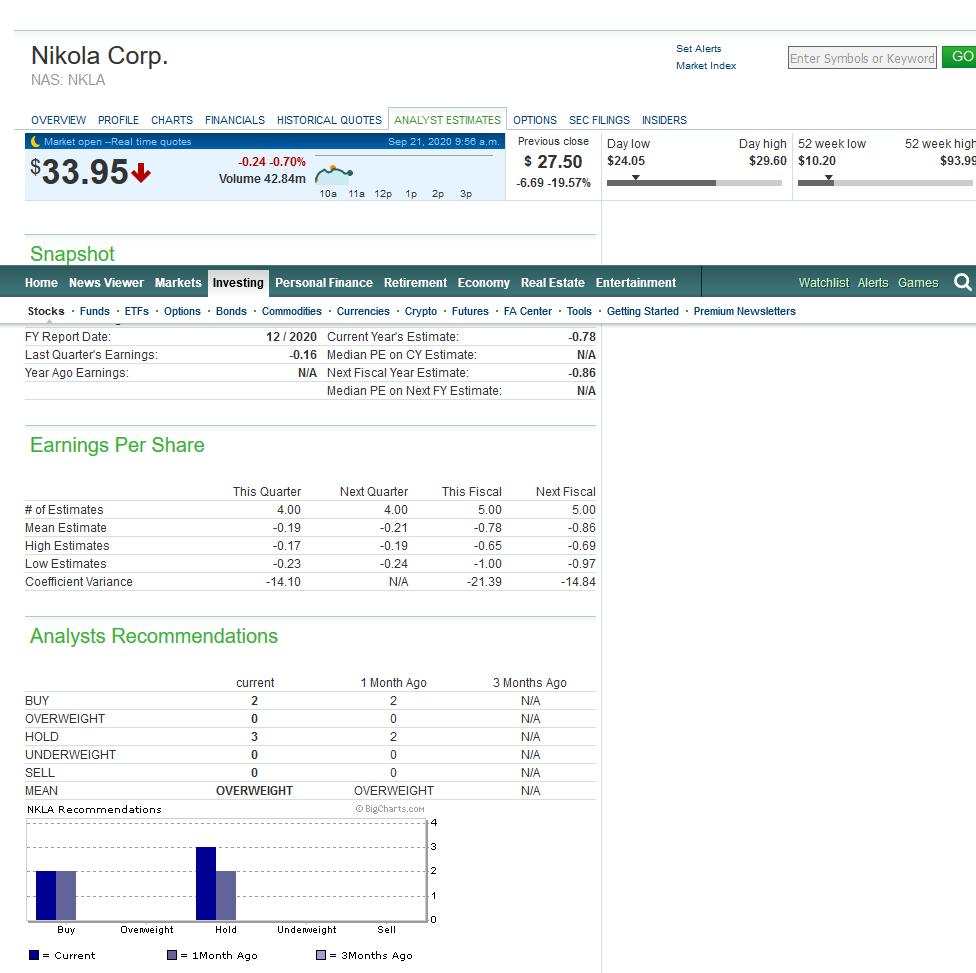Click the Coefficient Variance row label
Image resolution: width=976 pixels, height=973 pixels.
click(79, 582)
